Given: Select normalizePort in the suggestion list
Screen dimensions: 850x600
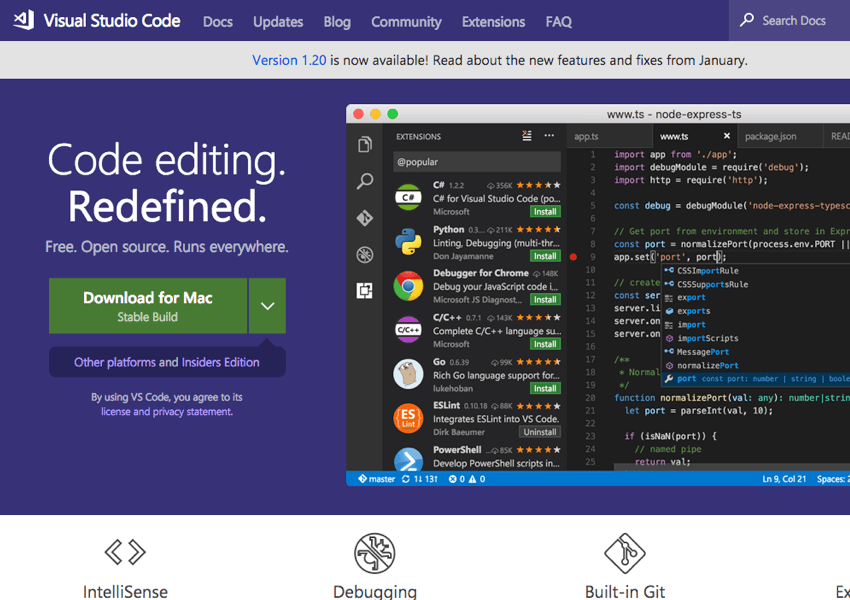Looking at the screenshot, I should click(756, 365).
